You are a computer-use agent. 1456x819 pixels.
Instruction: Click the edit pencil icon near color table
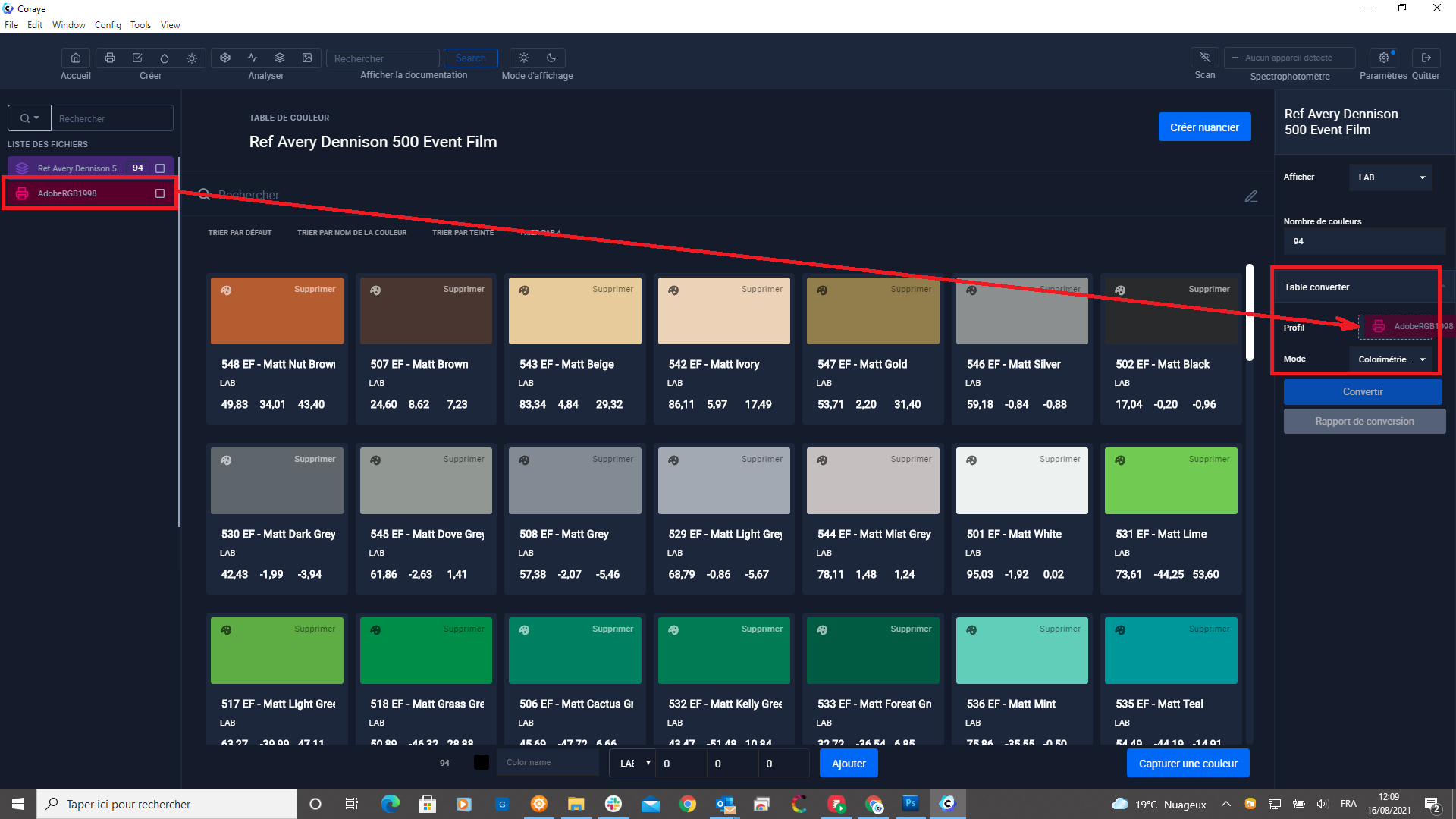[x=1251, y=196]
